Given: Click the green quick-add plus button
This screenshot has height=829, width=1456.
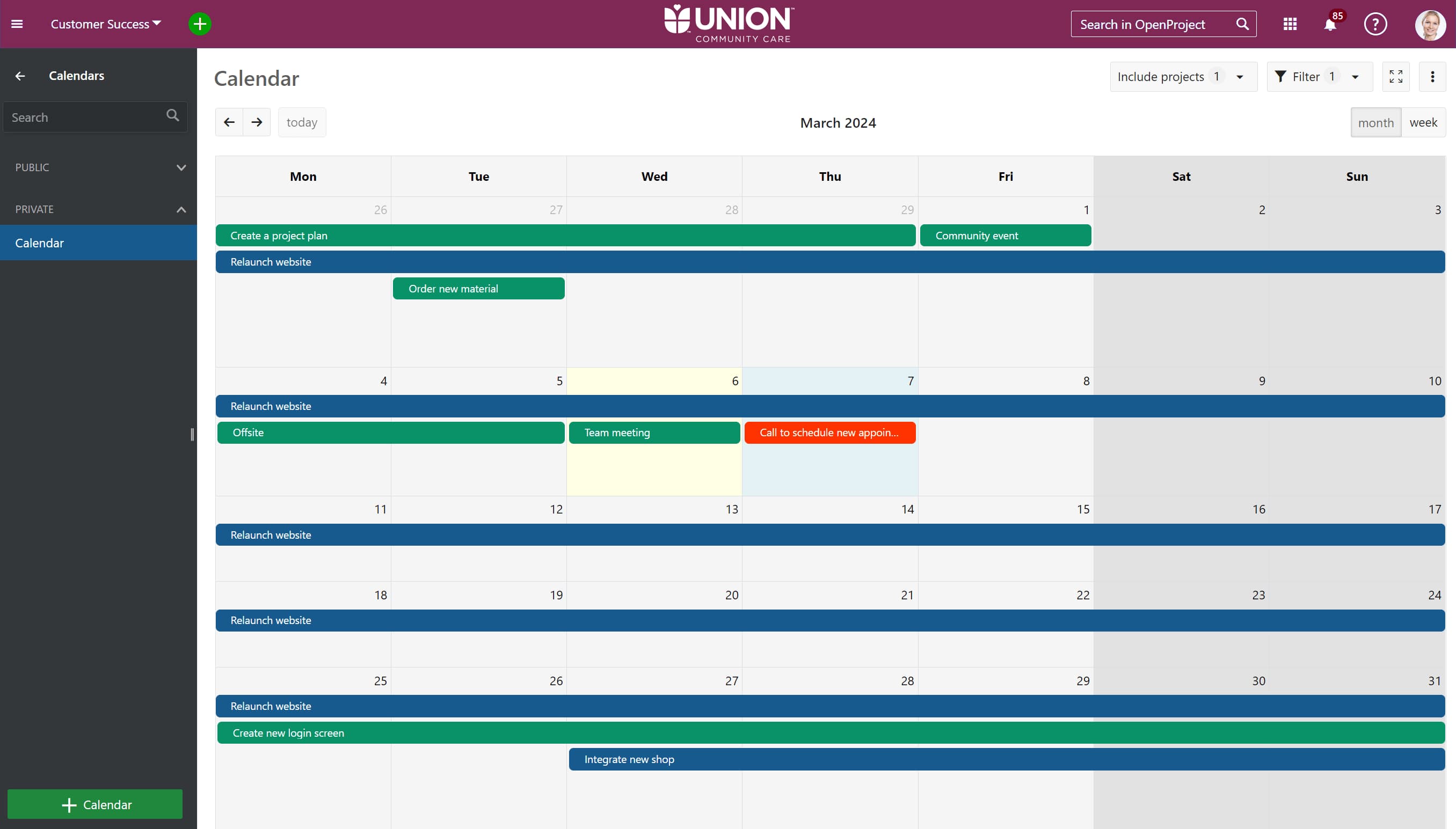Looking at the screenshot, I should 199,24.
